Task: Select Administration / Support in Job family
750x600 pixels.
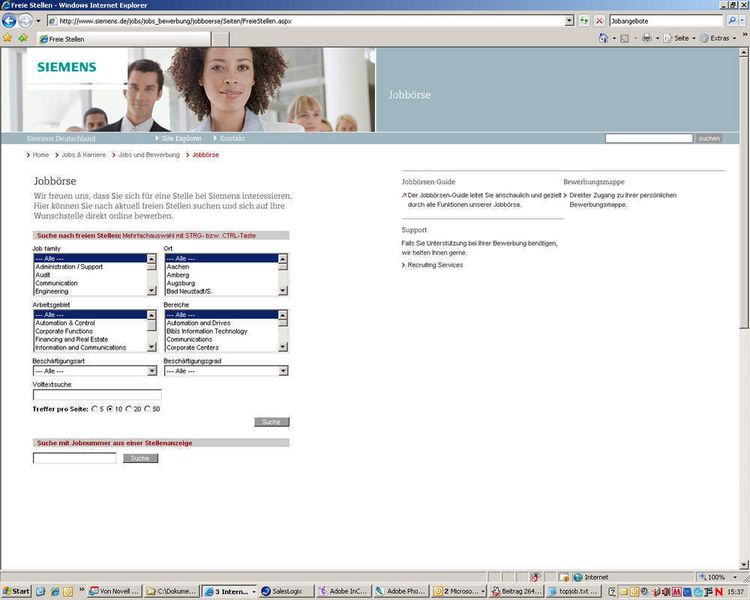Action: [90, 267]
